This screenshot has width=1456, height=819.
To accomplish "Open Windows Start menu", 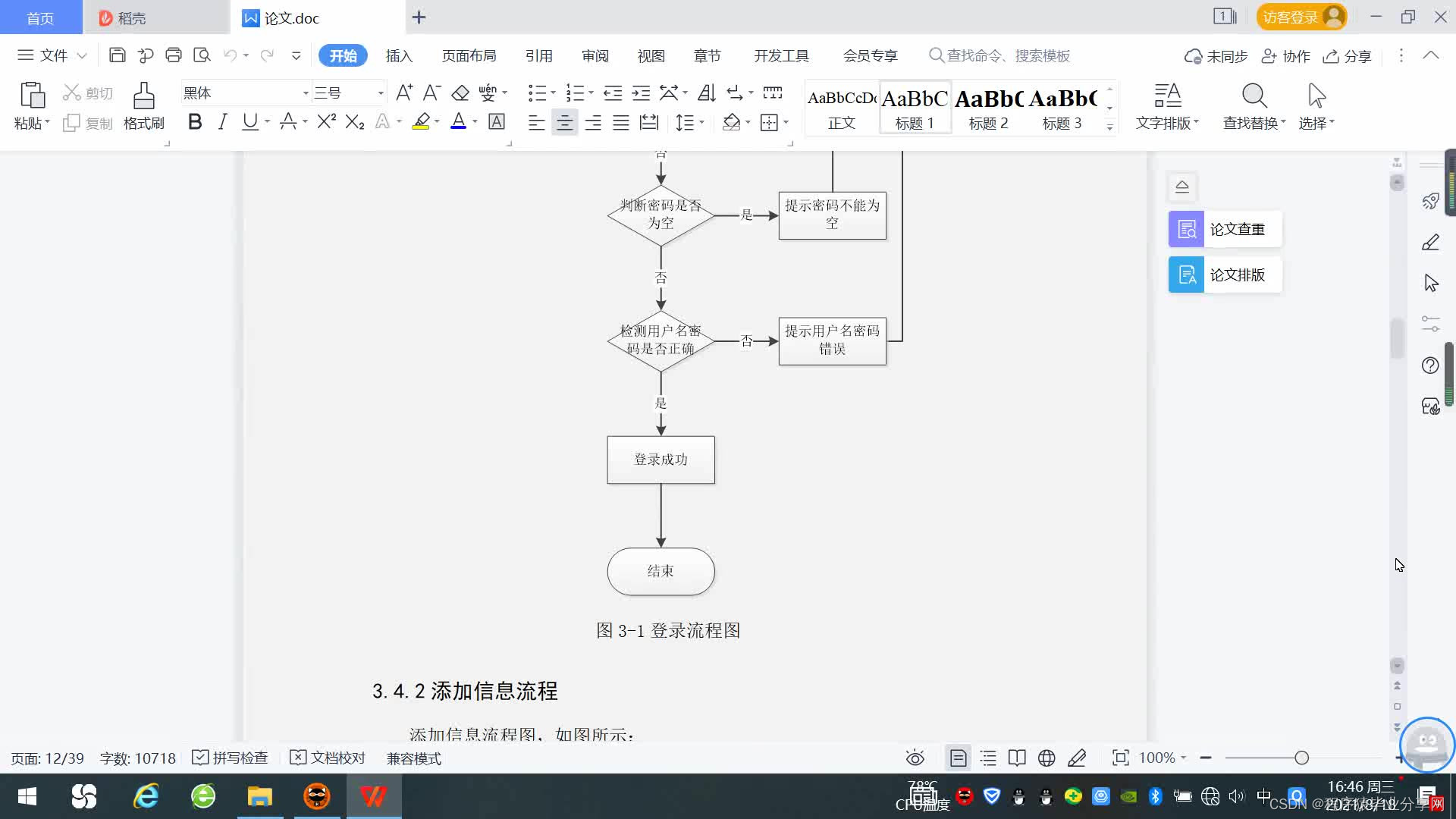I will [x=27, y=796].
